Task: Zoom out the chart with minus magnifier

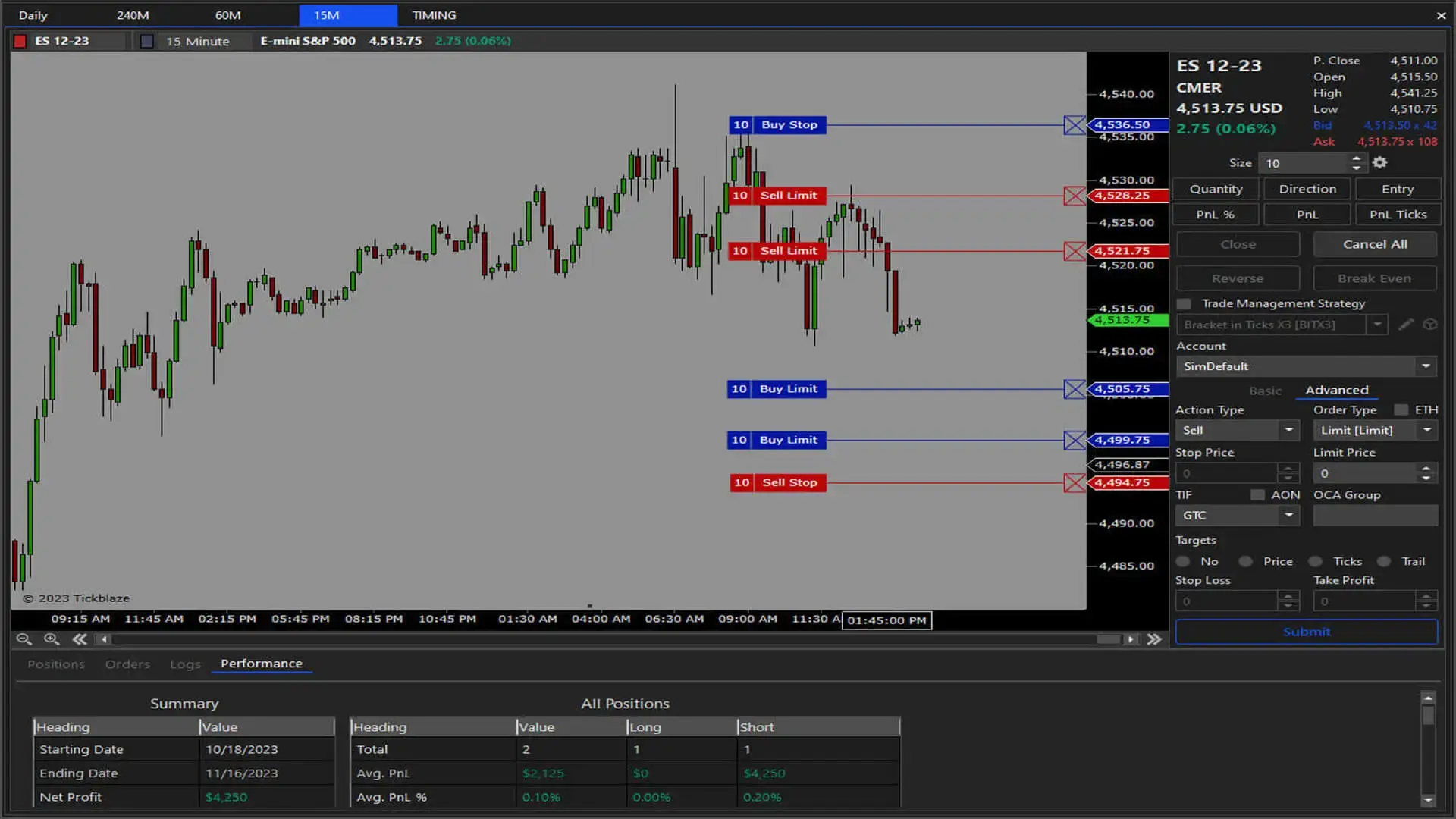Action: 24,639
